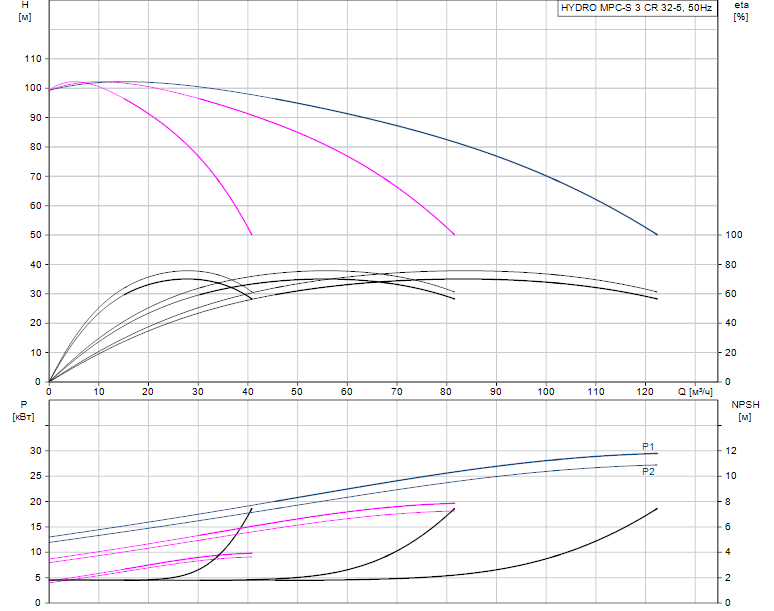Click the eta [%] efficiency axis title
774x611 pixels.
point(741,12)
